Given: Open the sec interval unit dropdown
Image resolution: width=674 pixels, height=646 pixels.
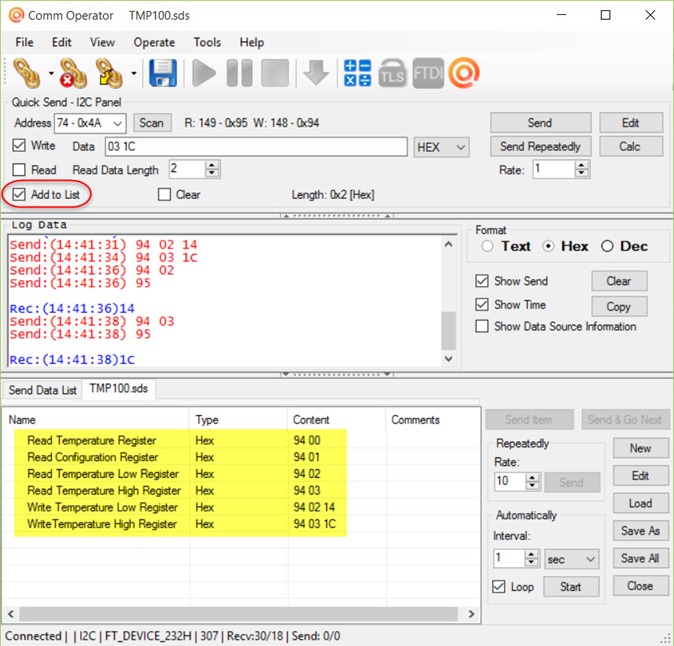Looking at the screenshot, I should pos(572,559).
